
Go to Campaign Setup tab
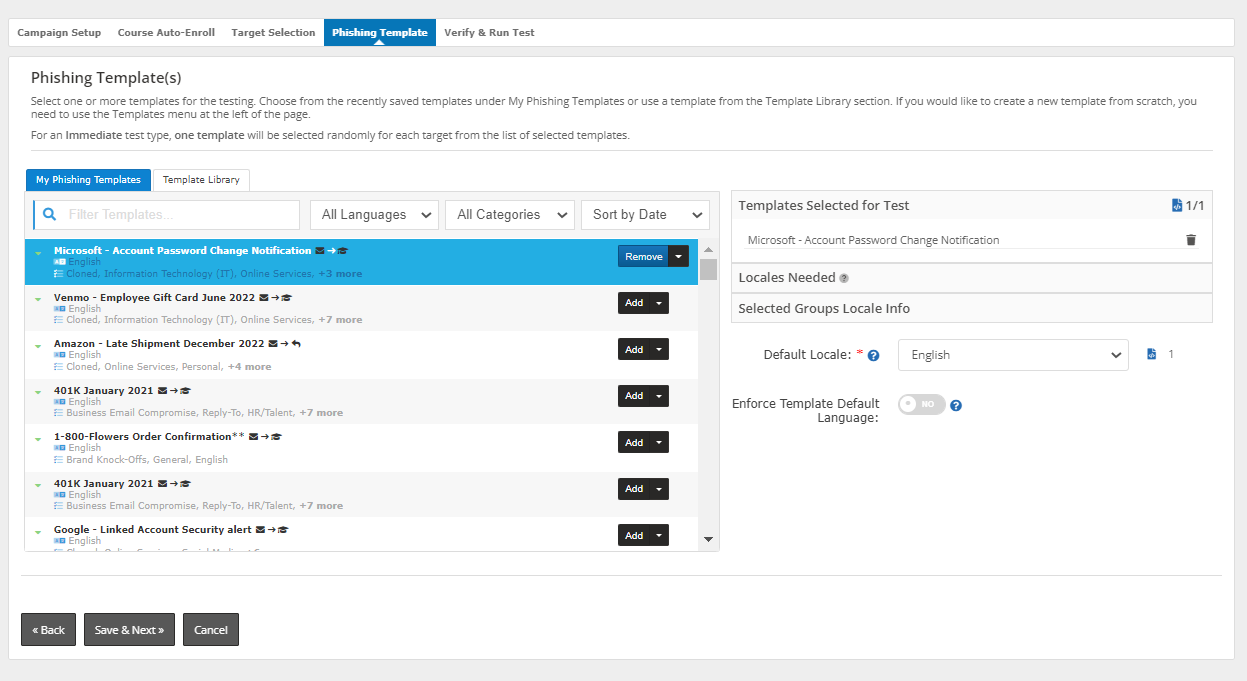click(x=59, y=32)
